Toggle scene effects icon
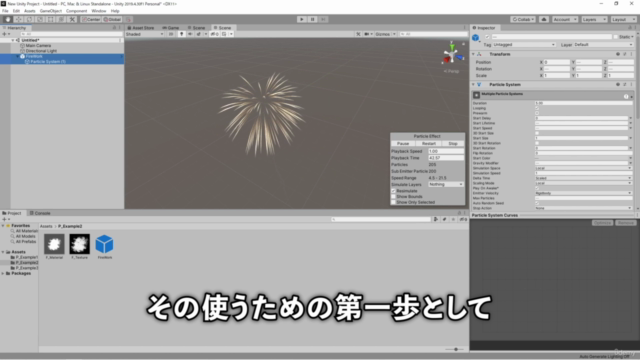640x360 pixels. 198,34
